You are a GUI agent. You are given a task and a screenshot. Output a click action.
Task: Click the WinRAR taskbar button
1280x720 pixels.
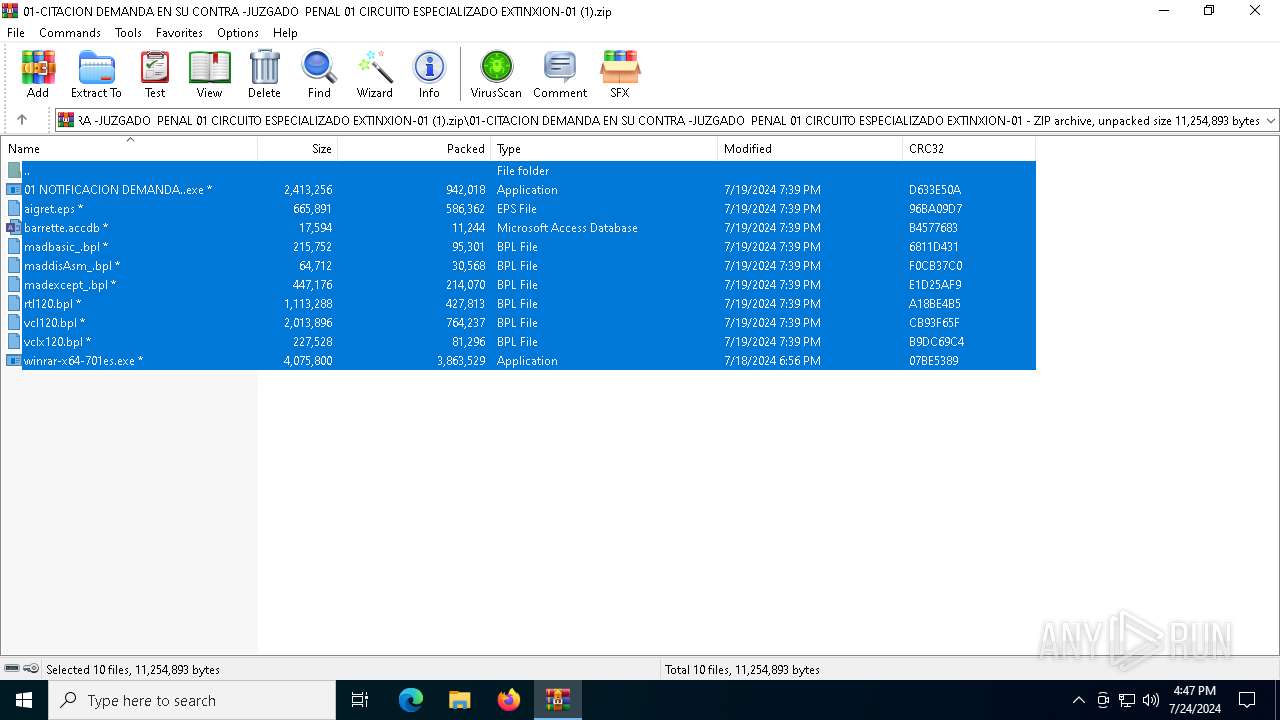coord(558,700)
